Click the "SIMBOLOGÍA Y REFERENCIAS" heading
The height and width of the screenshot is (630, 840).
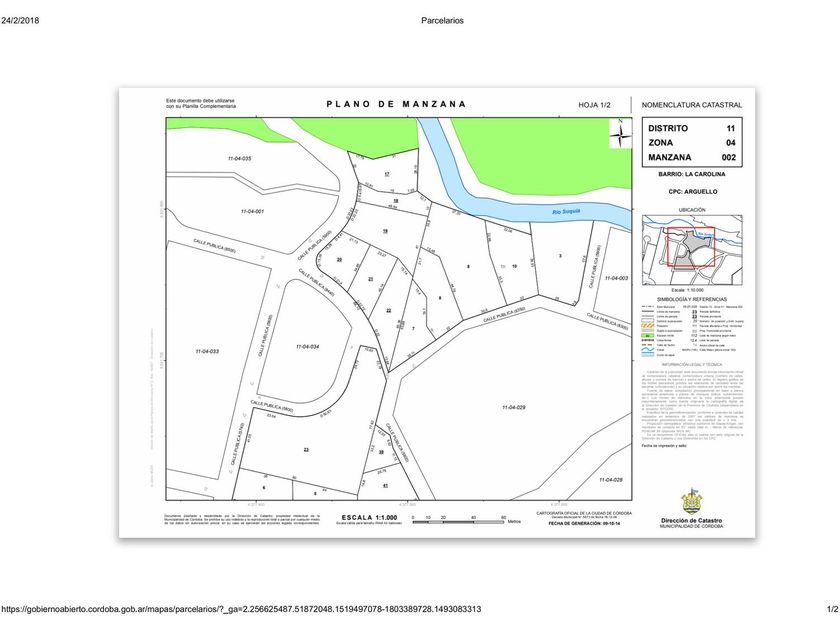692,299
